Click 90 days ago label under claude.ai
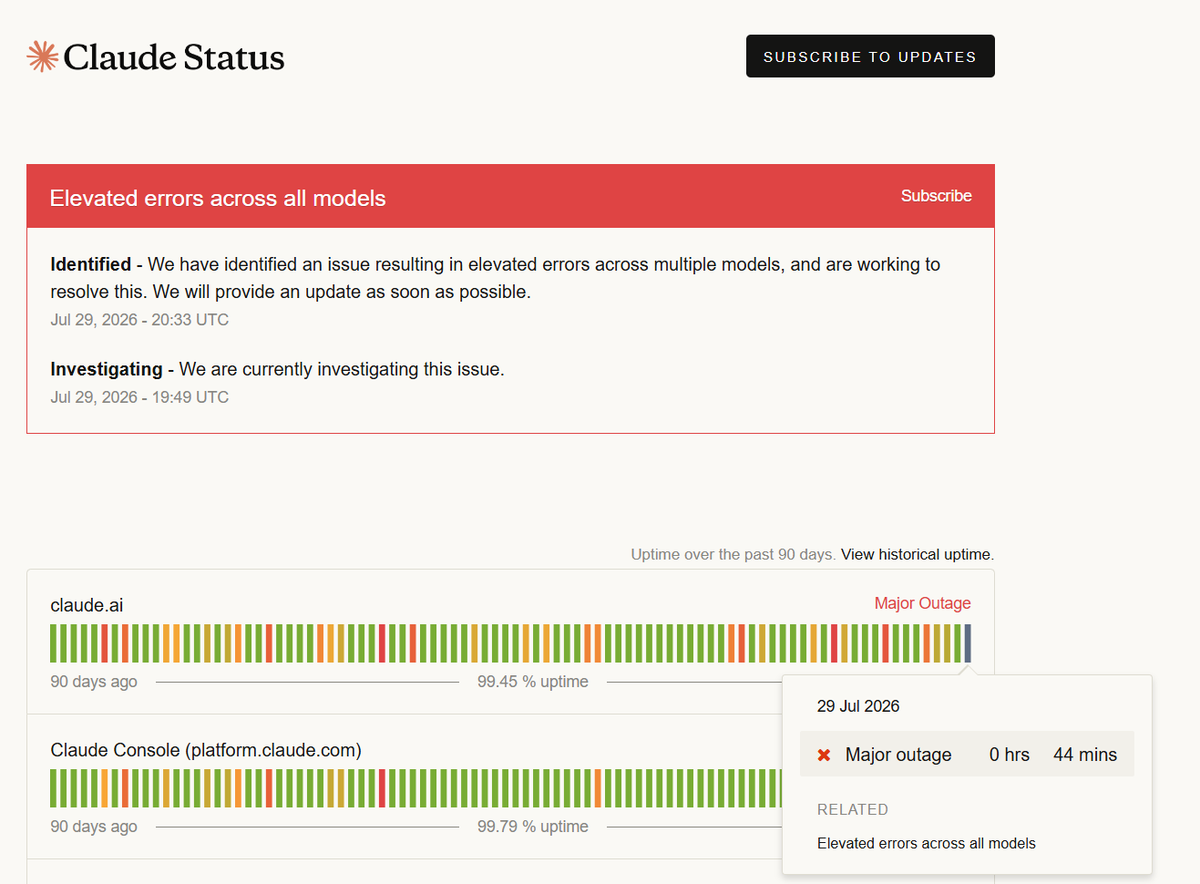1200x884 pixels. click(94, 682)
